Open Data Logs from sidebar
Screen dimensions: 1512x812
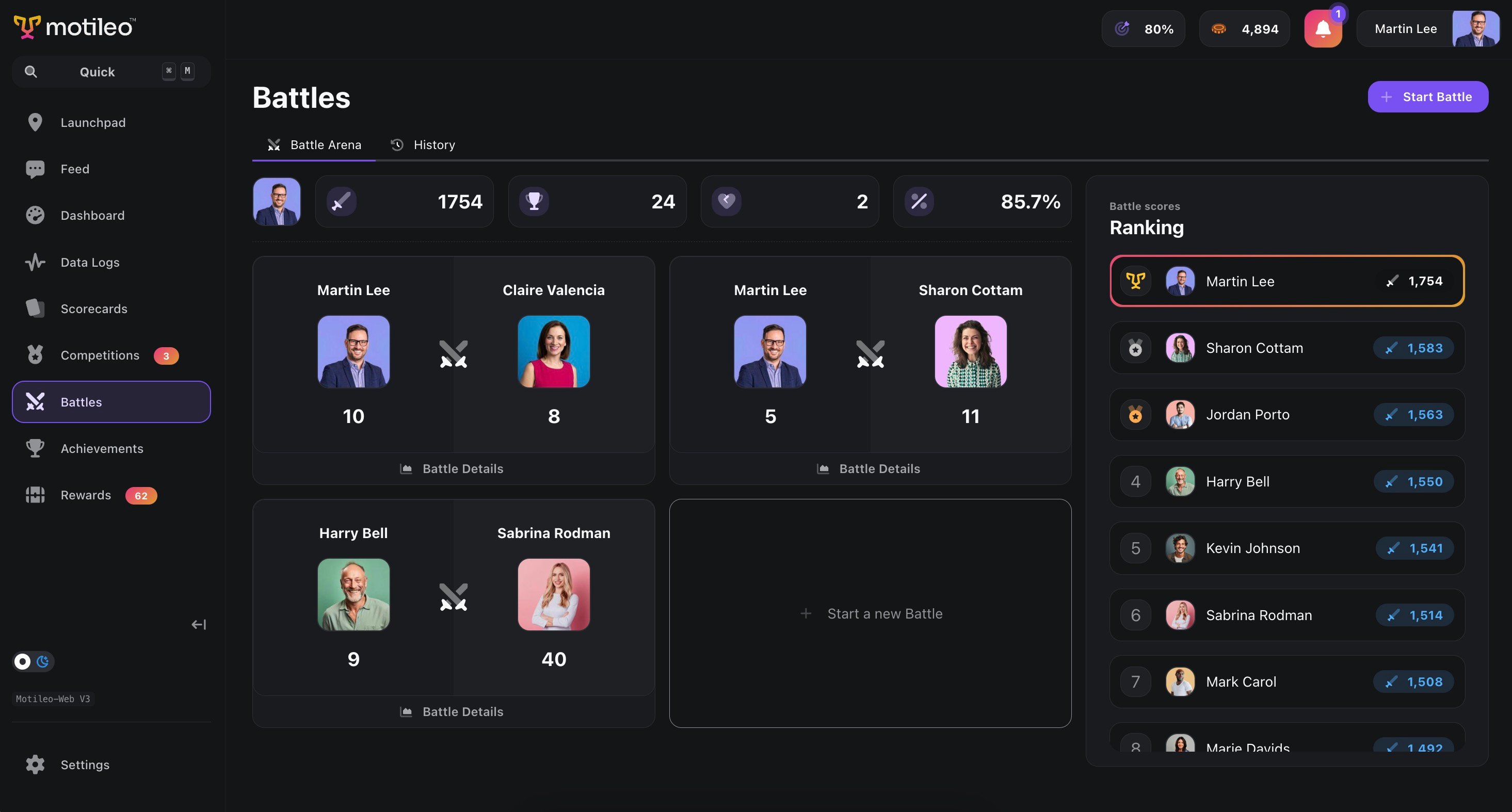pos(90,262)
